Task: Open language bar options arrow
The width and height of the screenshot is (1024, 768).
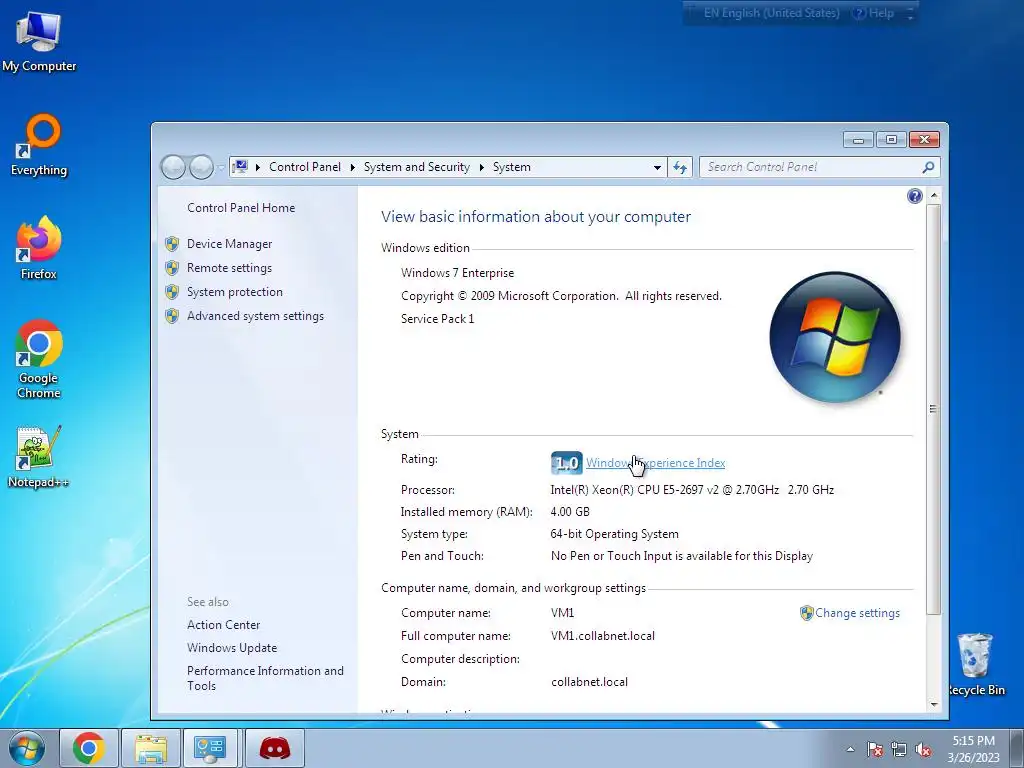Action: click(x=910, y=13)
